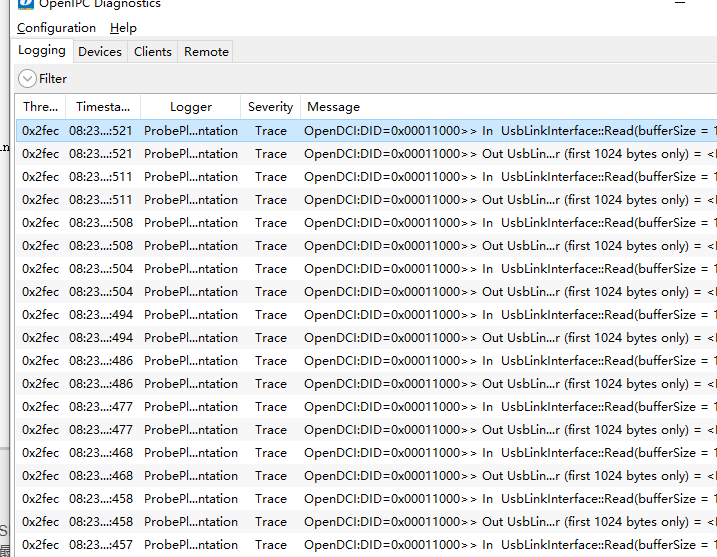Select the 08:23...457 In row timestamp
Image resolution: width=717 pixels, height=557 pixels.
click(x=101, y=545)
